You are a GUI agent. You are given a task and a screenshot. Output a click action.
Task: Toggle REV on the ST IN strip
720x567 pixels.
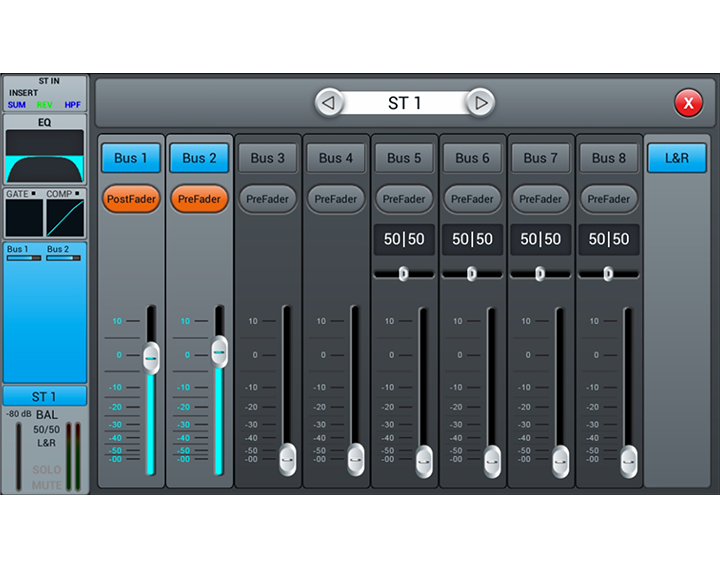pos(45,105)
